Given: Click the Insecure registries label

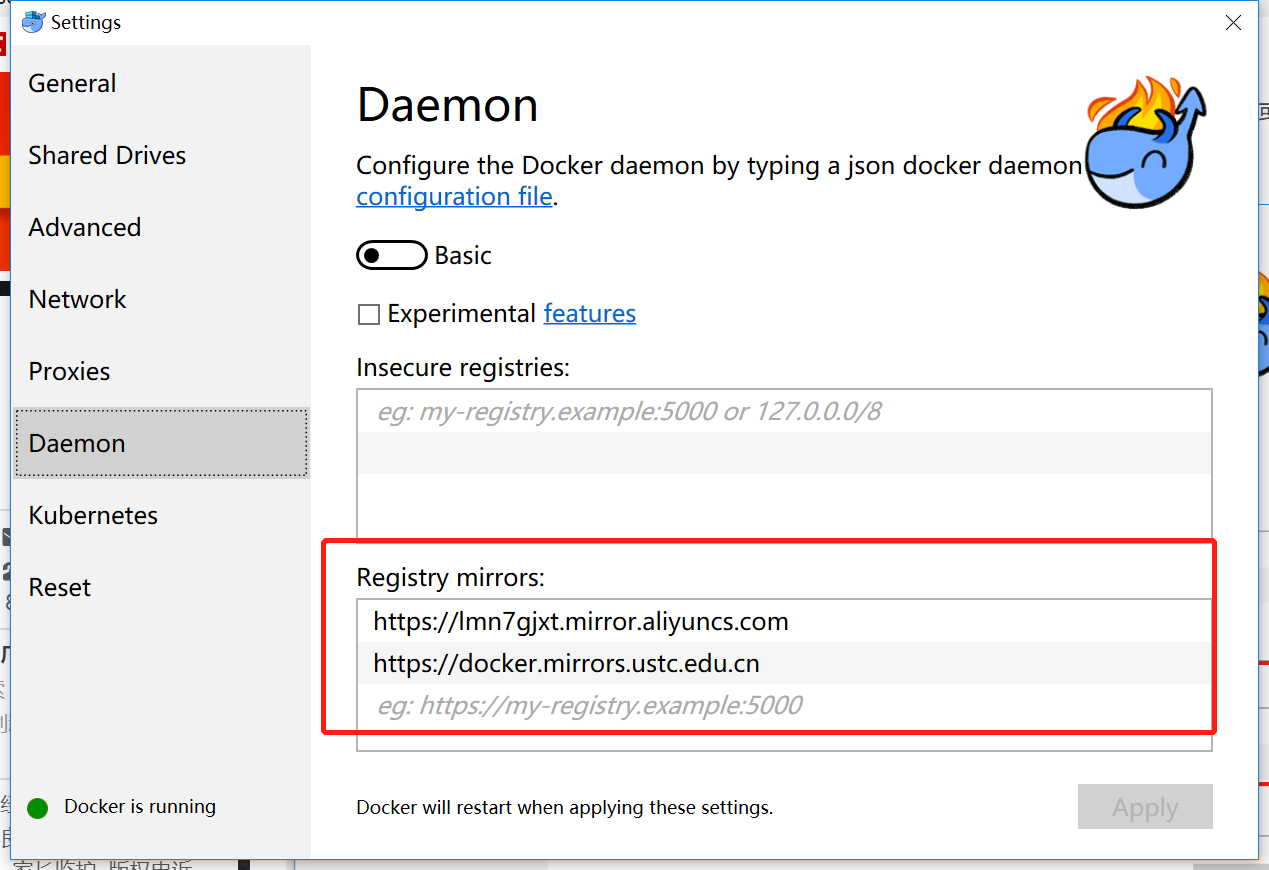Looking at the screenshot, I should click(463, 367).
